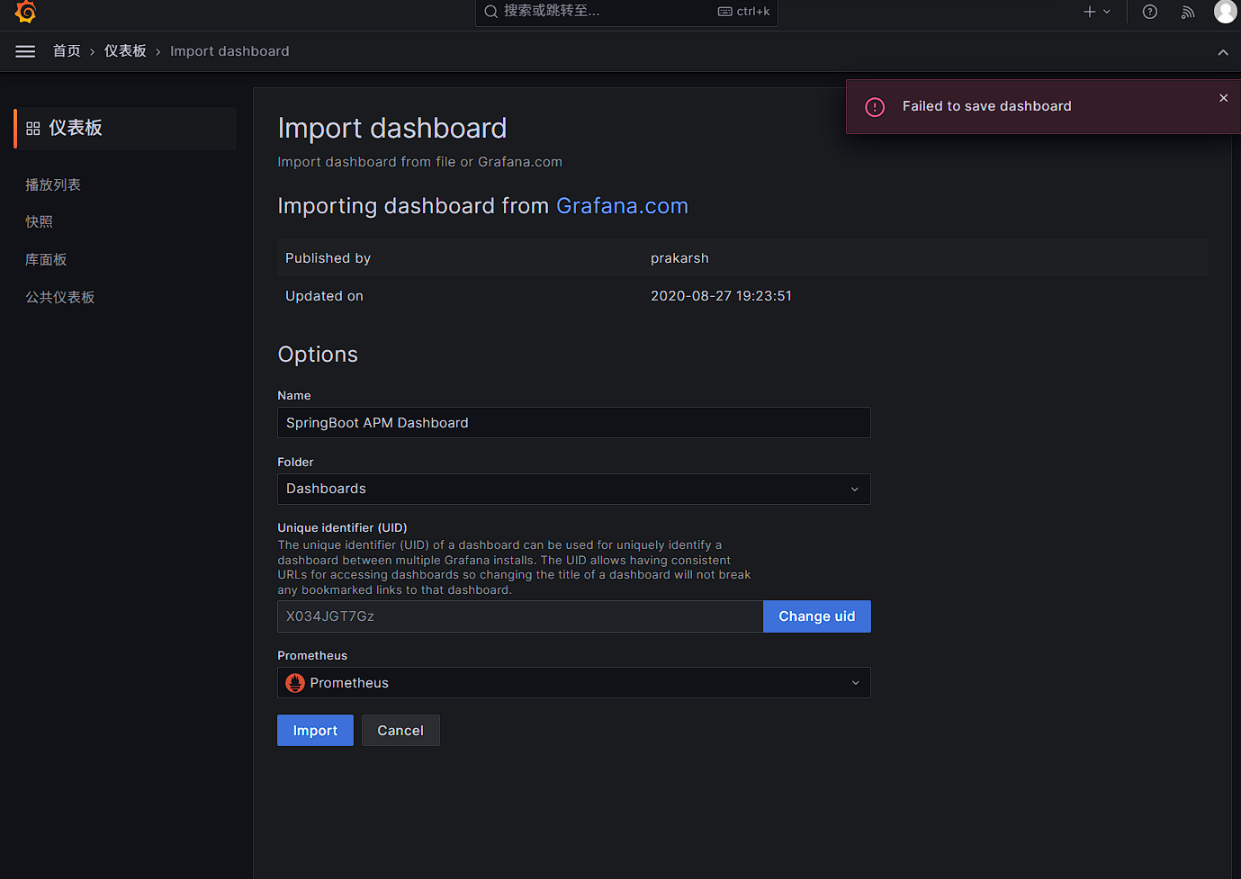This screenshot has width=1241, height=879.
Task: Focus the search or jump-to box
Action: pyautogui.click(x=626, y=12)
